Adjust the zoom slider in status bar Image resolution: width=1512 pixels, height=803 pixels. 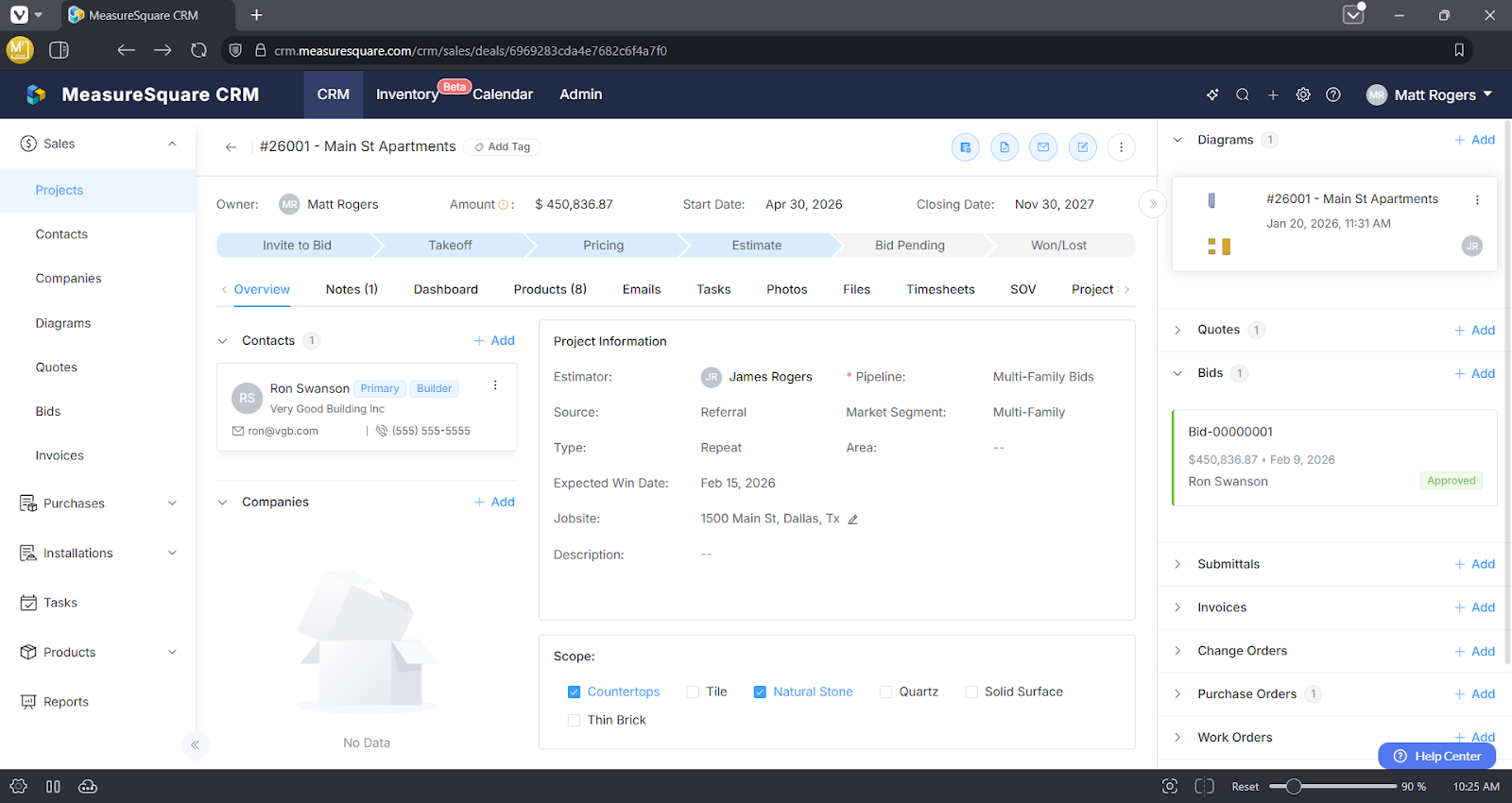coord(1294,787)
